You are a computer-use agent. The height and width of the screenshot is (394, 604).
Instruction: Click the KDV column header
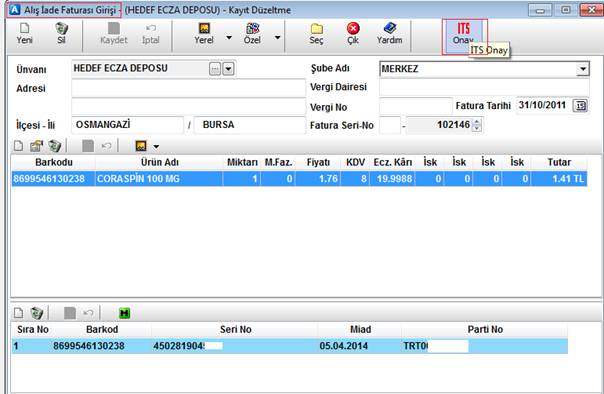pyautogui.click(x=355, y=162)
